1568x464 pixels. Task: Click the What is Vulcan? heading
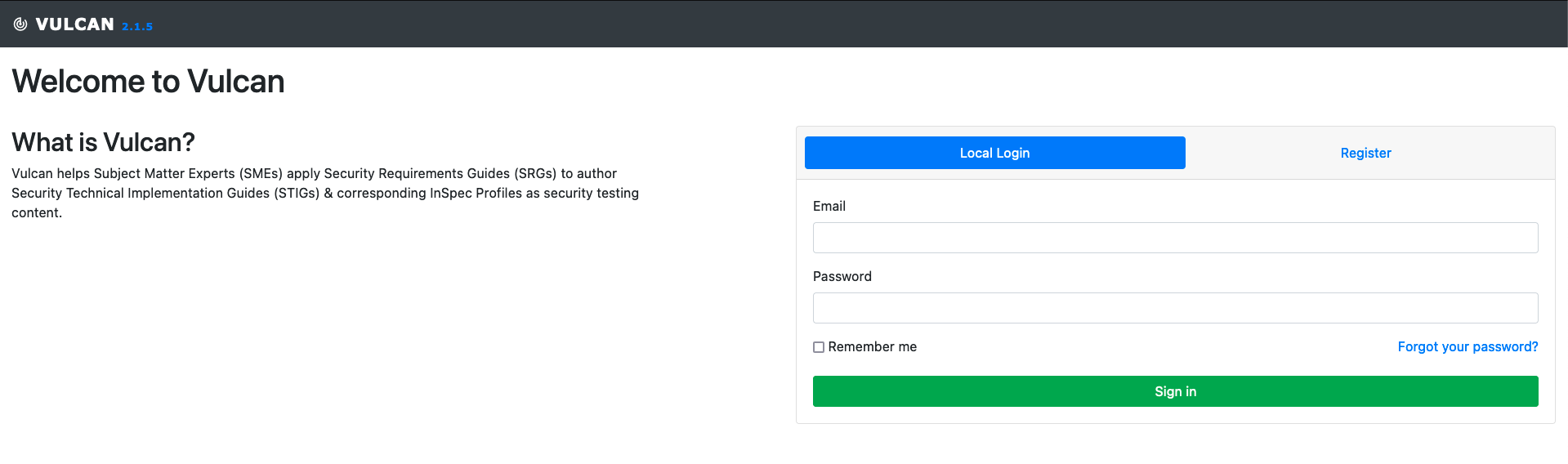click(x=103, y=142)
